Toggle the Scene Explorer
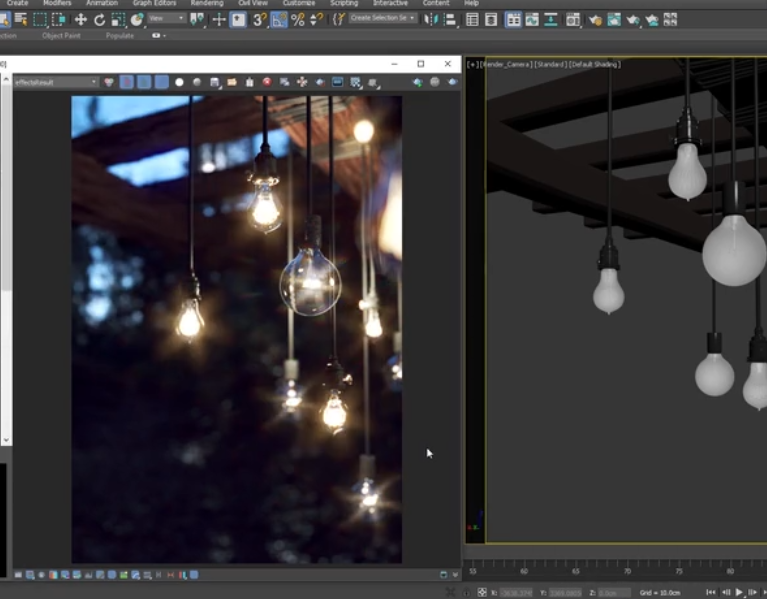 (472, 20)
